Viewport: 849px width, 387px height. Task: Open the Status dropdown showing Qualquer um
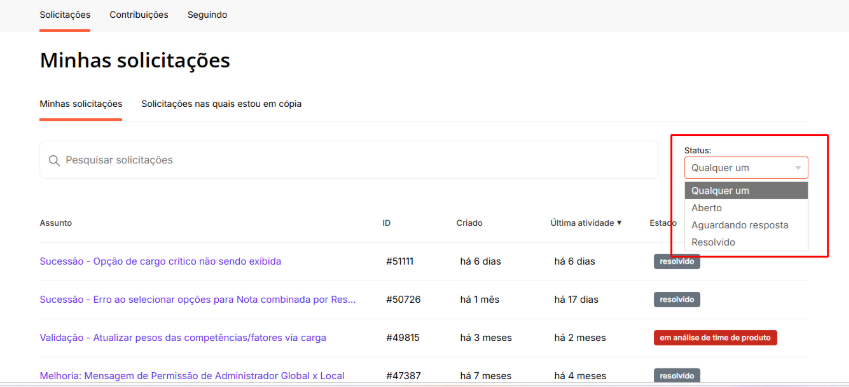click(746, 168)
